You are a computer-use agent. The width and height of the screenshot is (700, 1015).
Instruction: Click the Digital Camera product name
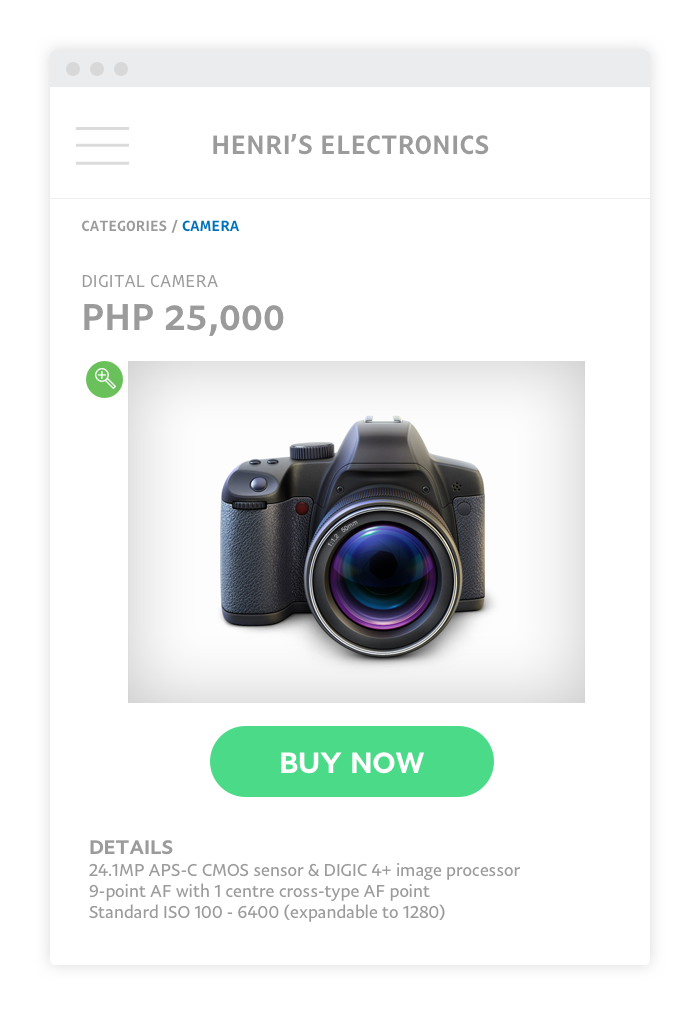[x=149, y=281]
